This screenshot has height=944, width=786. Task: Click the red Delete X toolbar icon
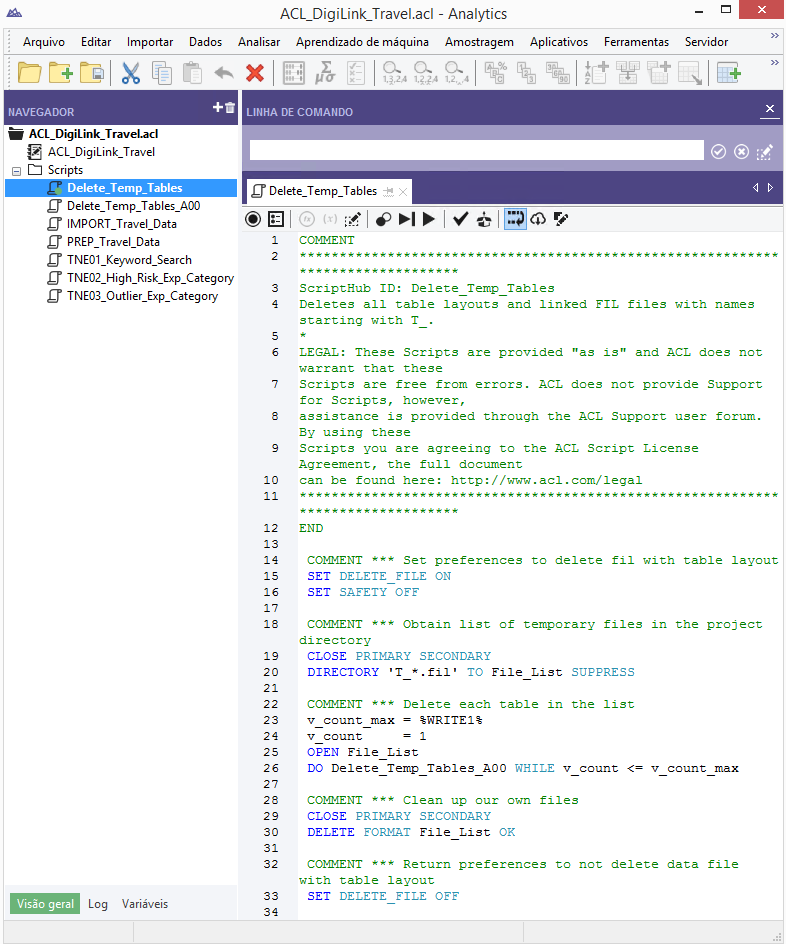click(255, 72)
